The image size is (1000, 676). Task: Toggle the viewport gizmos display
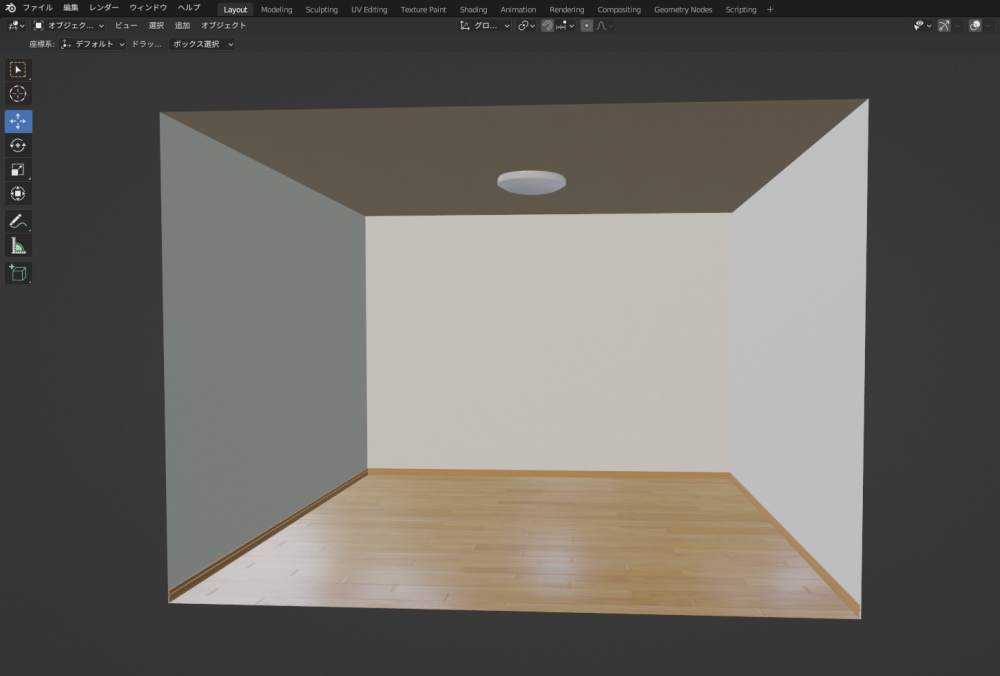944,26
